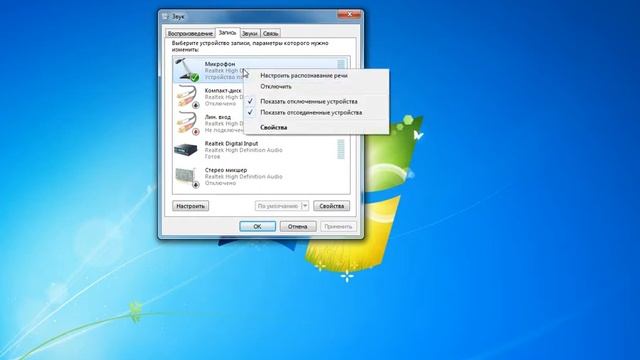Image resolution: width=640 pixels, height=360 pixels.
Task: Click the Микрофон device name
Action: tap(220, 64)
